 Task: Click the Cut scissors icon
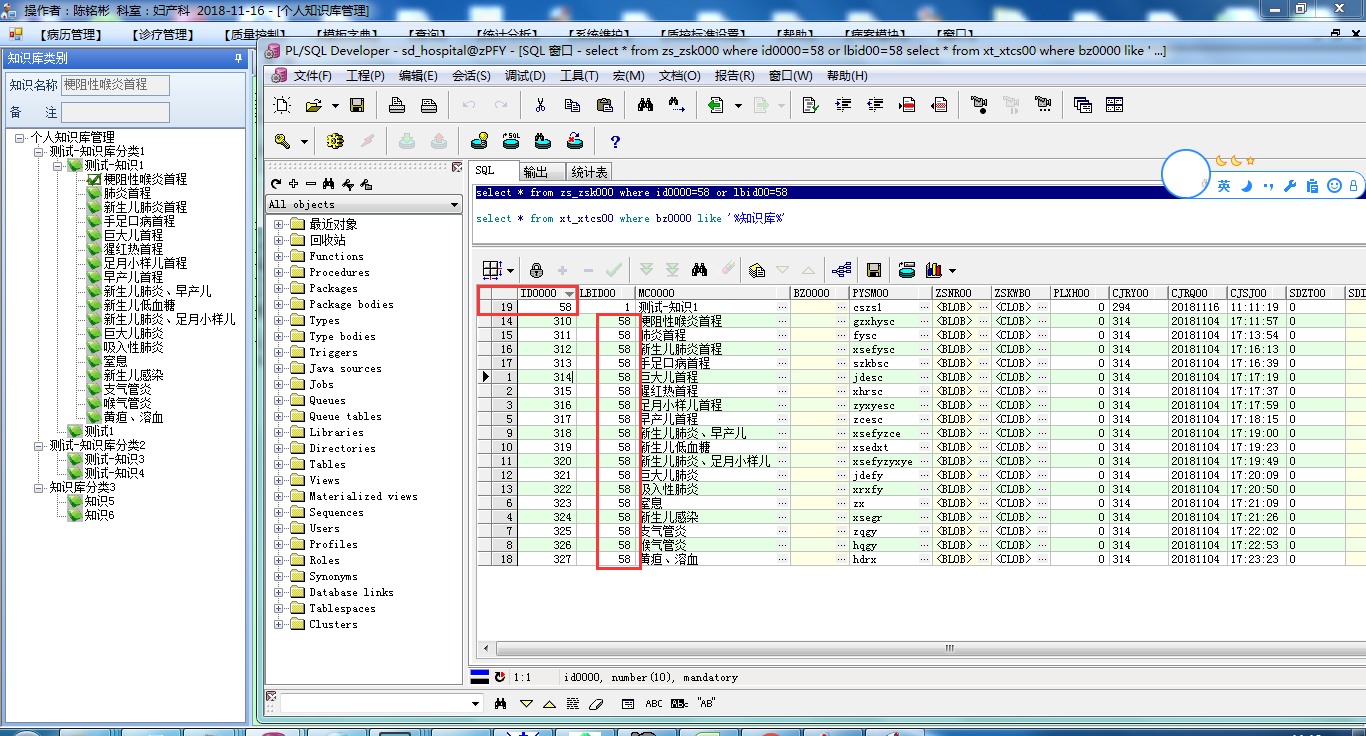[540, 105]
